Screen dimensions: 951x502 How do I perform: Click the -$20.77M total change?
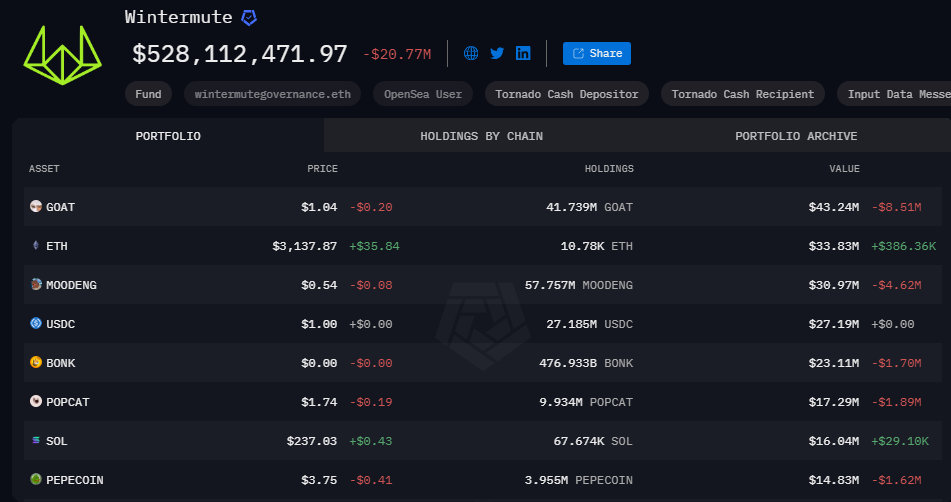tap(397, 55)
